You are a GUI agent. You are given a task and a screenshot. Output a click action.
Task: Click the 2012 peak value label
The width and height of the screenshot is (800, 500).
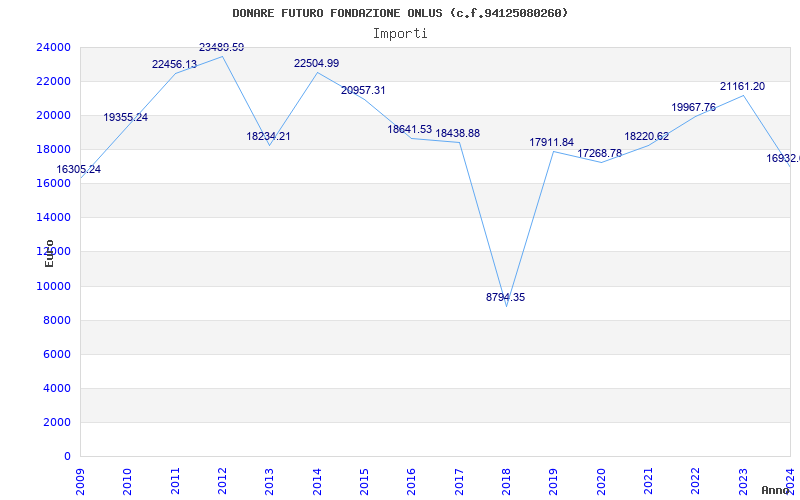point(221,47)
